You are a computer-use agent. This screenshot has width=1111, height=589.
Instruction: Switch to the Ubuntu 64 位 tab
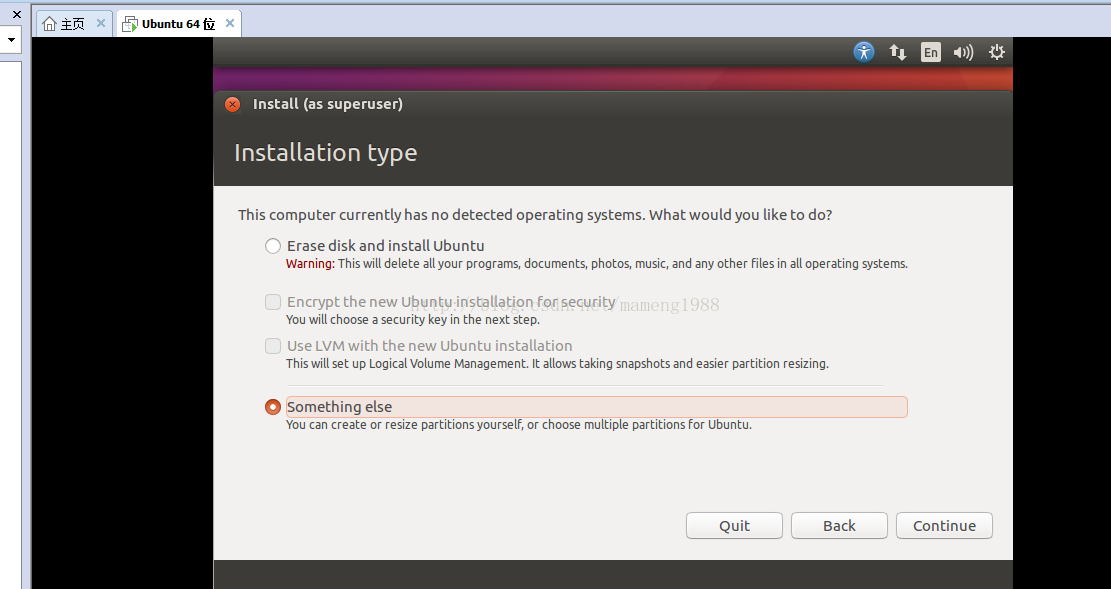179,23
